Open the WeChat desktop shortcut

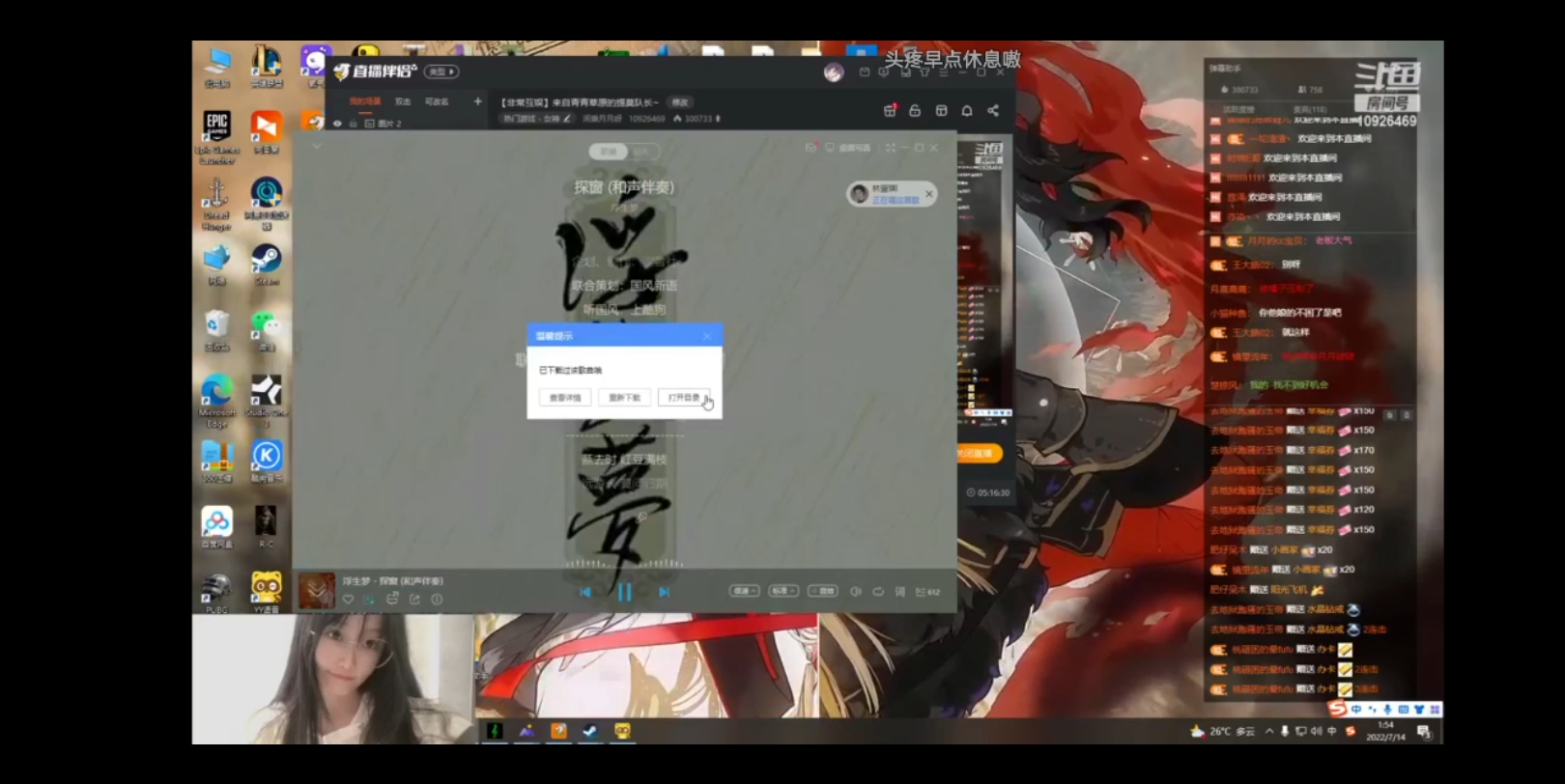[x=267, y=330]
